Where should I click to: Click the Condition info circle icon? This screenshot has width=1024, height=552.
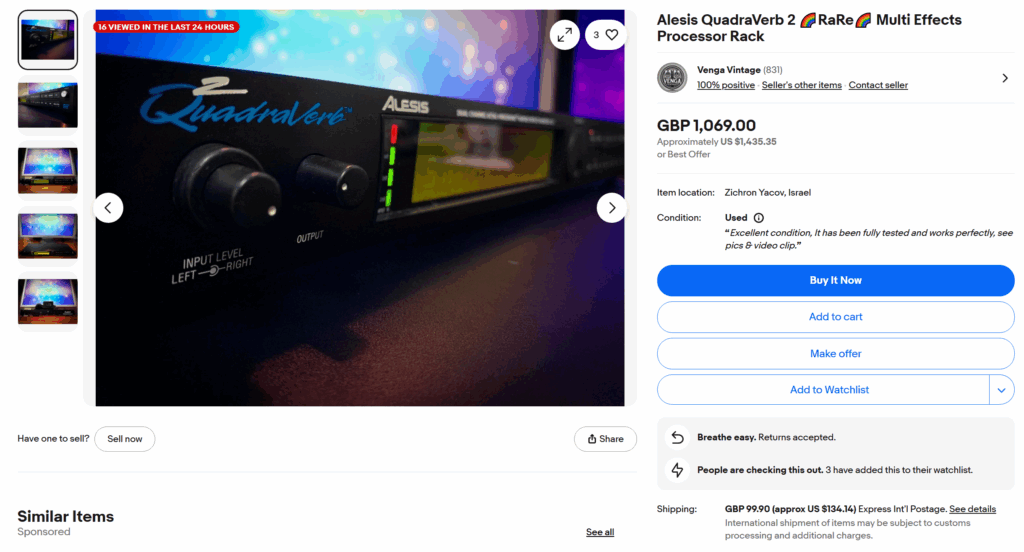758,218
